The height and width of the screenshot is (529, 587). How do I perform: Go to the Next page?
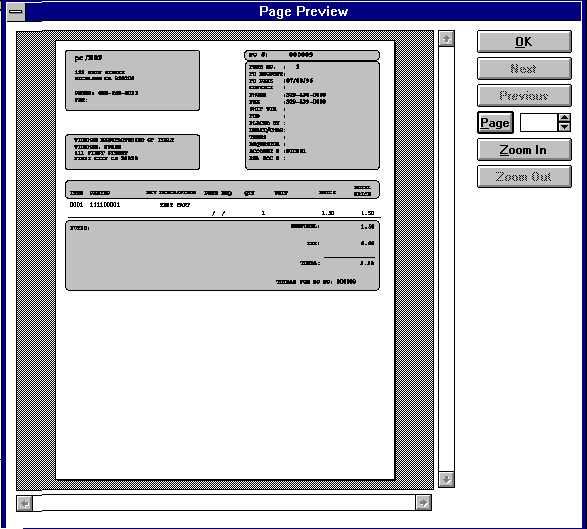524,69
